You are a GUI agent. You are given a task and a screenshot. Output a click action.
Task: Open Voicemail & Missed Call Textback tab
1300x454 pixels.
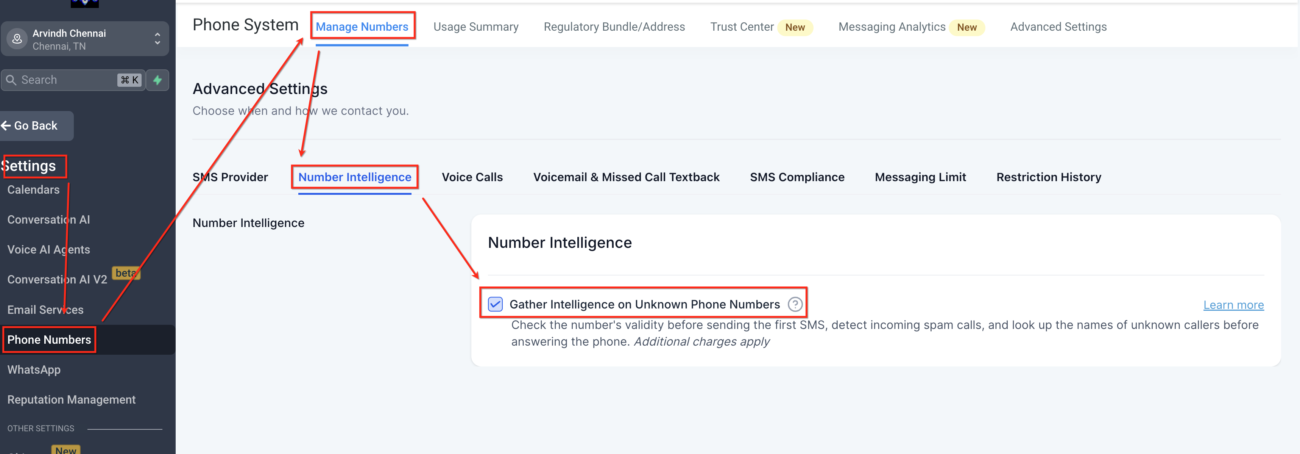tap(626, 177)
